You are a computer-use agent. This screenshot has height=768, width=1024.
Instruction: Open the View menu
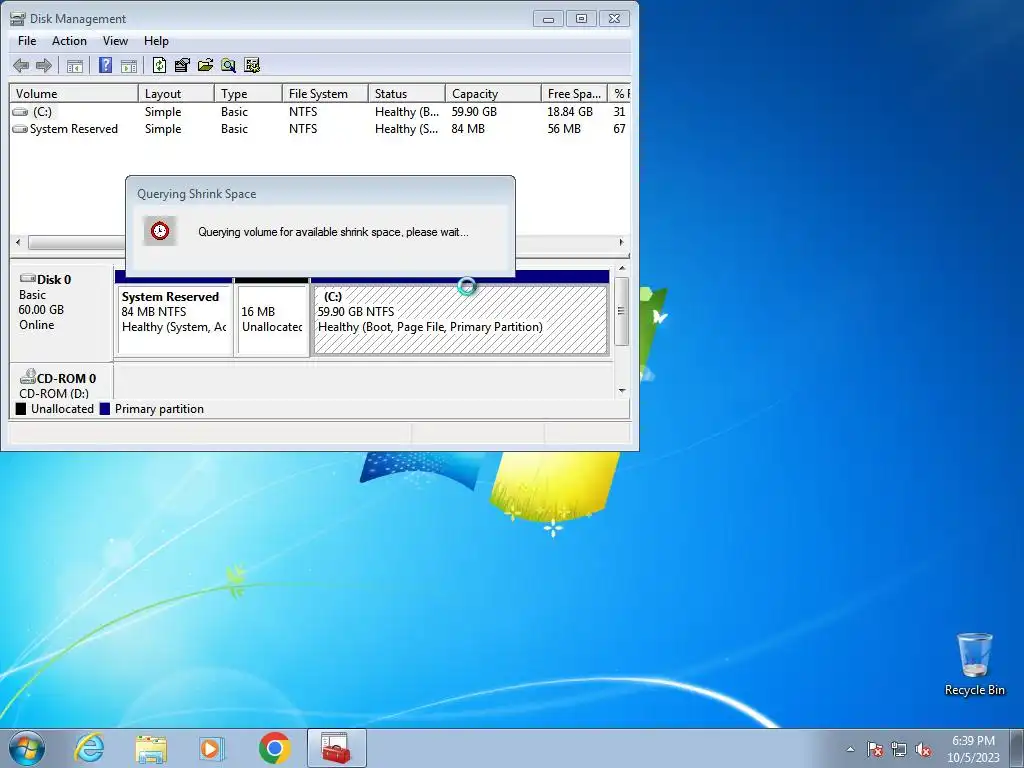pos(115,40)
